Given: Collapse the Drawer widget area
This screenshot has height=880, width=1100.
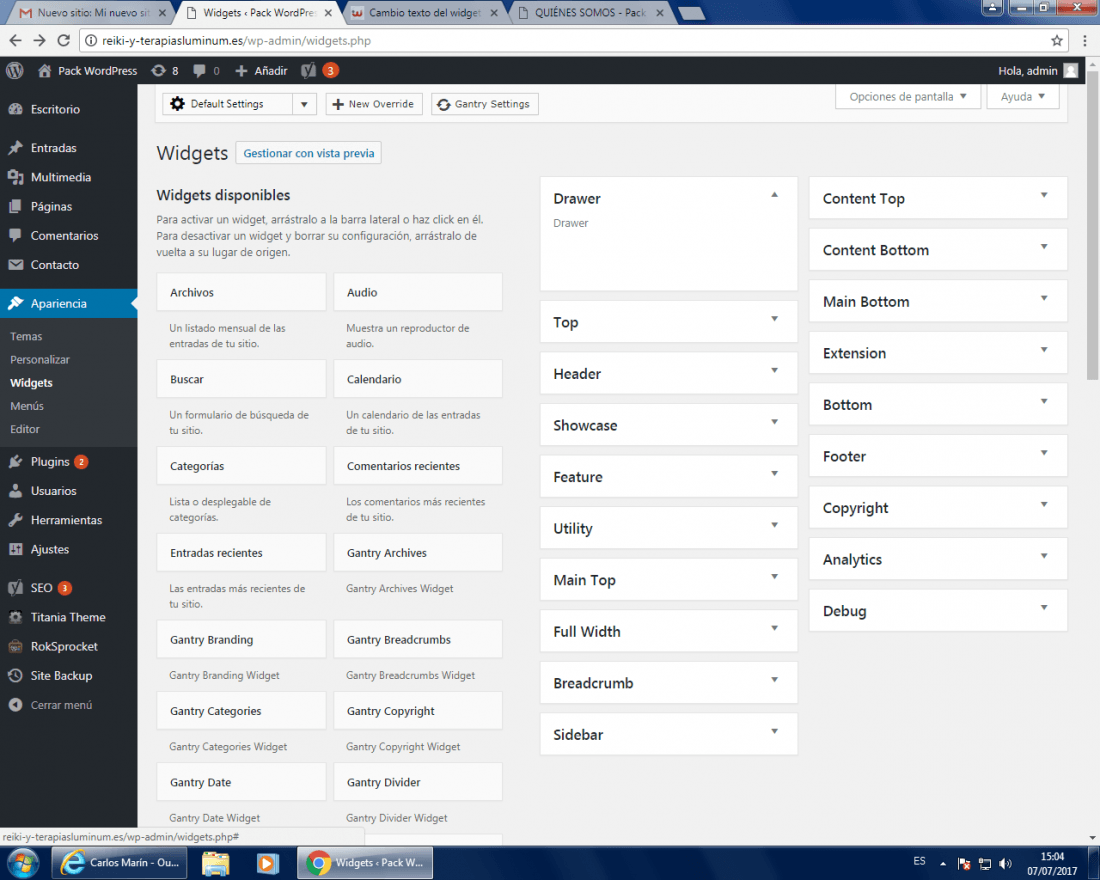Looking at the screenshot, I should tap(774, 195).
